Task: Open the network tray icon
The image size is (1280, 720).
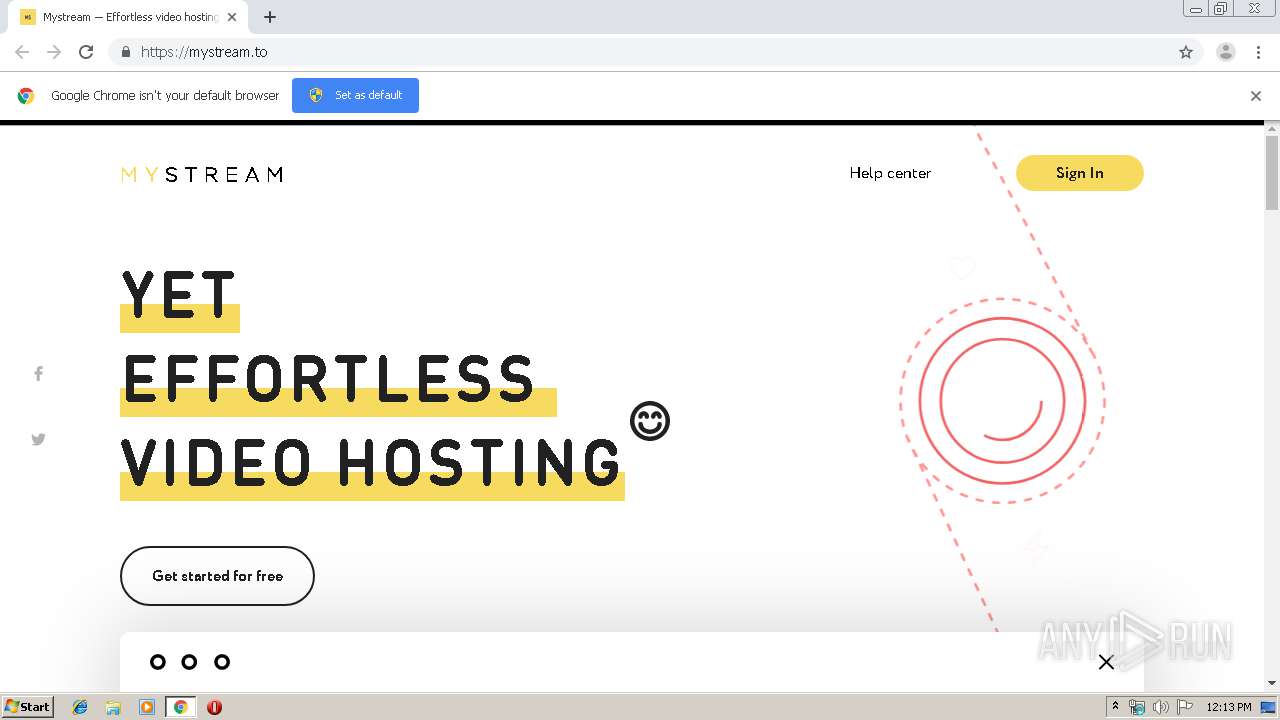Action: (x=1137, y=707)
